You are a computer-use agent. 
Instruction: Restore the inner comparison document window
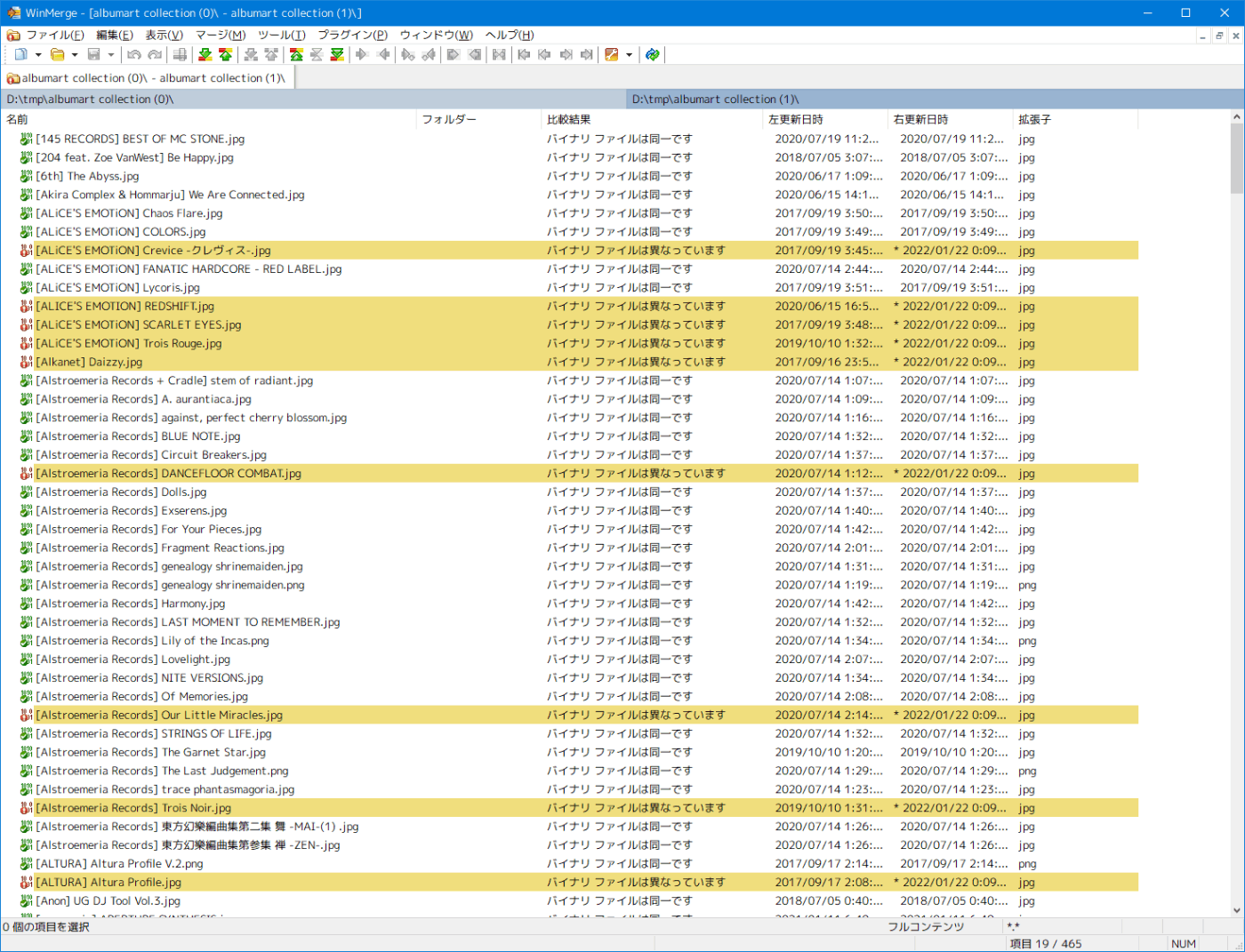(x=1219, y=36)
